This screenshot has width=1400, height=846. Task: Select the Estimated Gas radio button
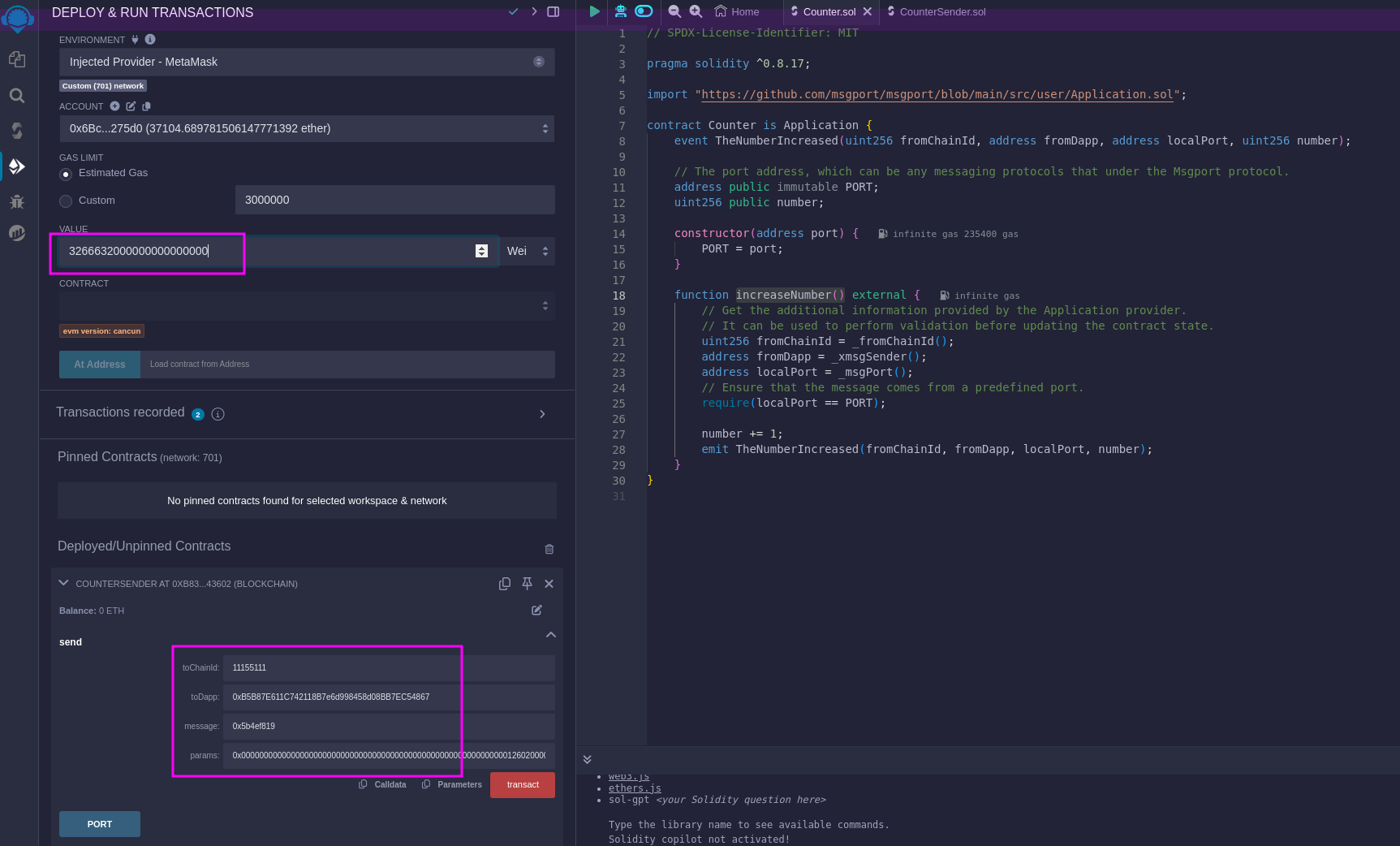point(66,174)
